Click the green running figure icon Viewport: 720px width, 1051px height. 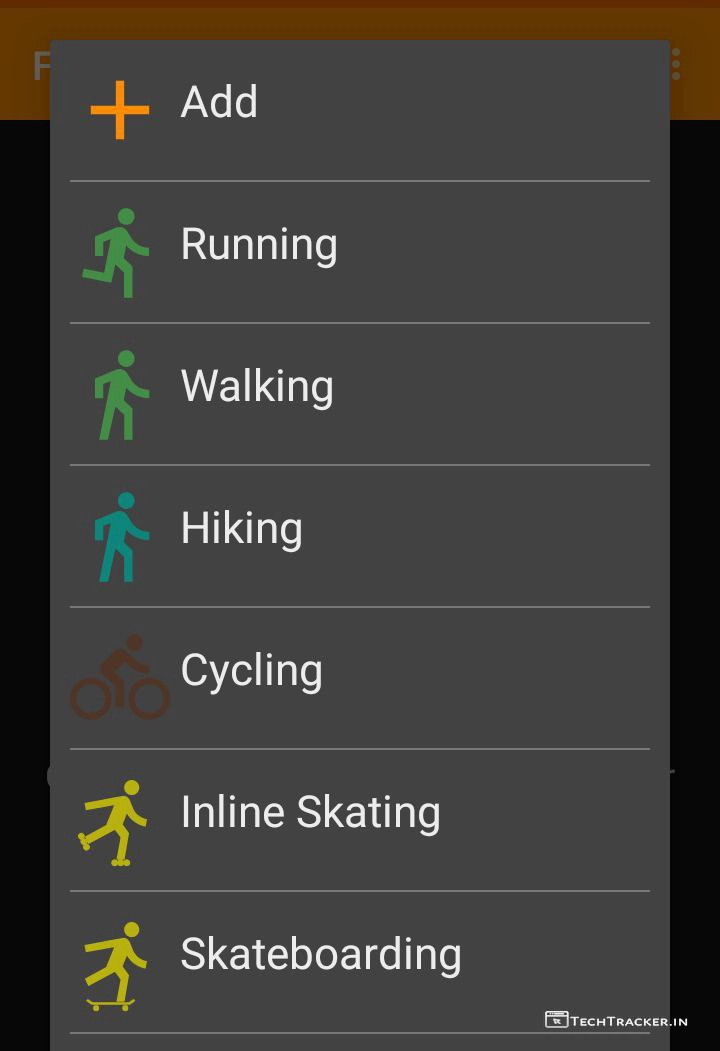[118, 252]
